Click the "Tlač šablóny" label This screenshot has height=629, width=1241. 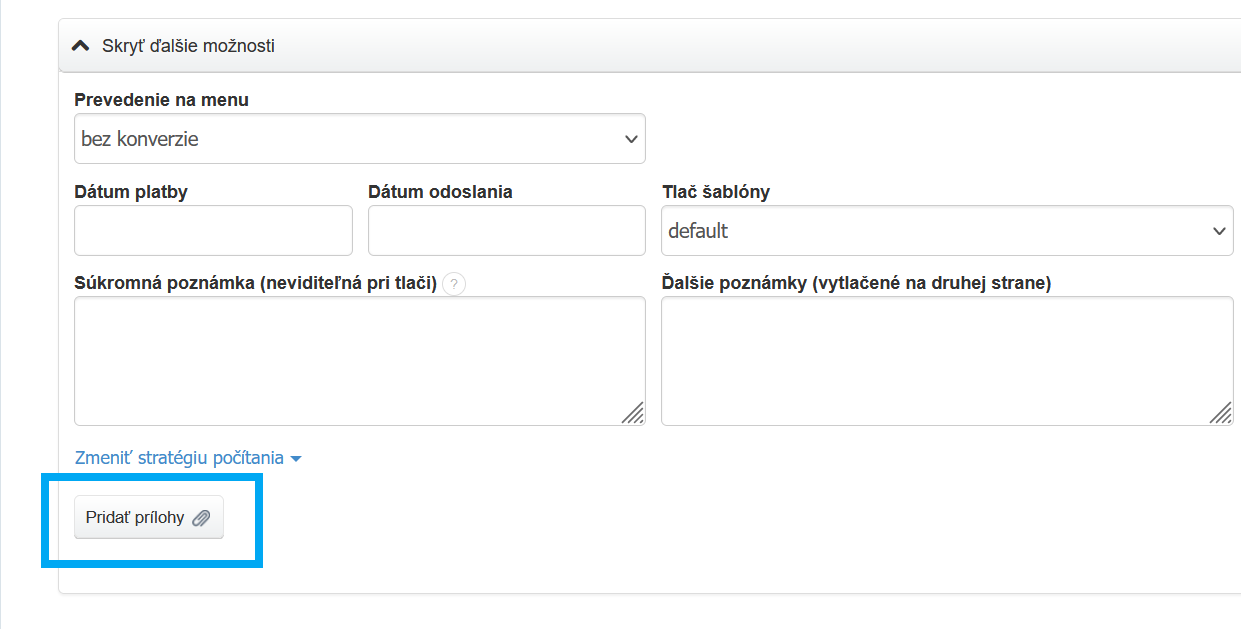pos(716,192)
